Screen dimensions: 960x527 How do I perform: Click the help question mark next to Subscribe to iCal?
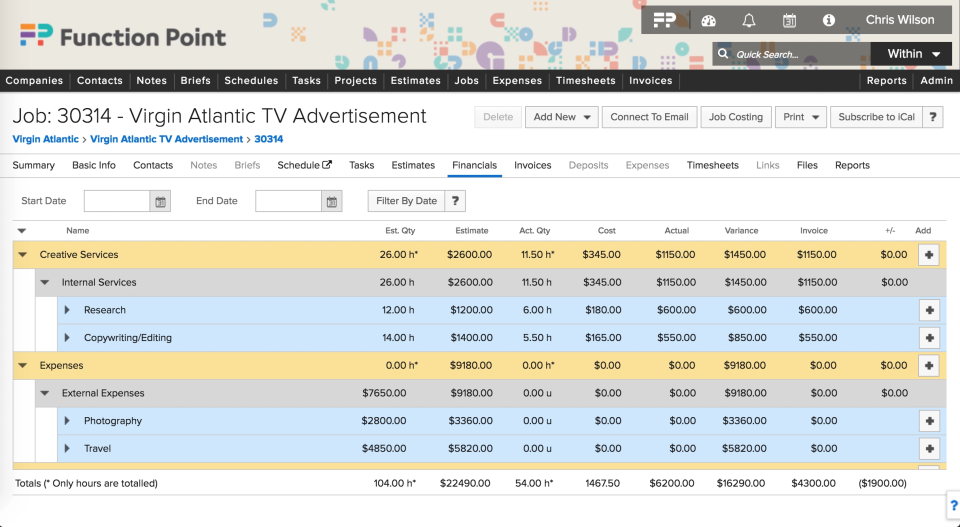click(932, 117)
